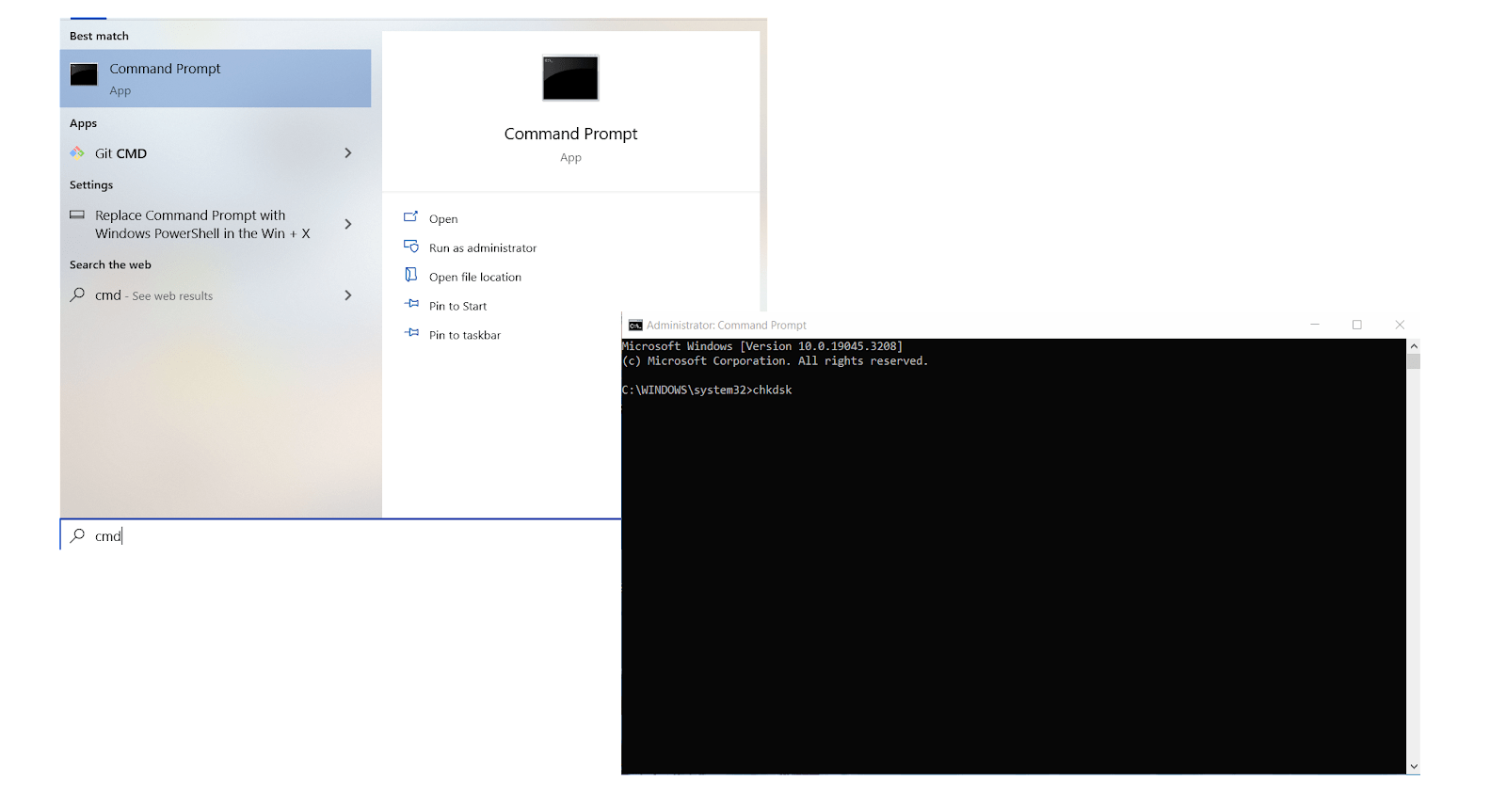
Task: Click the large Command Prompt preview icon
Action: pos(570,78)
